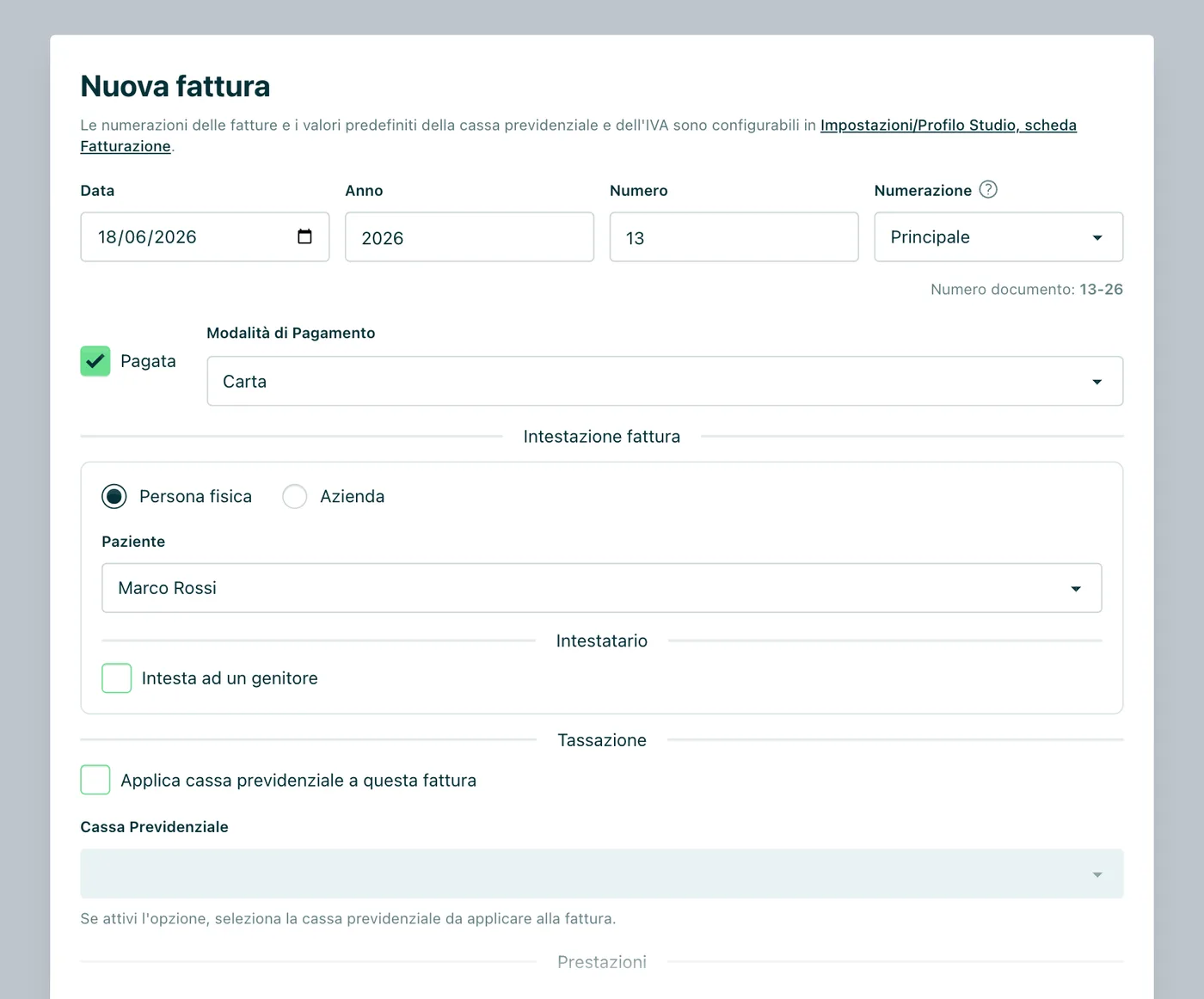
Task: Click the Cassa Previdenziale field label
Action: tap(155, 827)
